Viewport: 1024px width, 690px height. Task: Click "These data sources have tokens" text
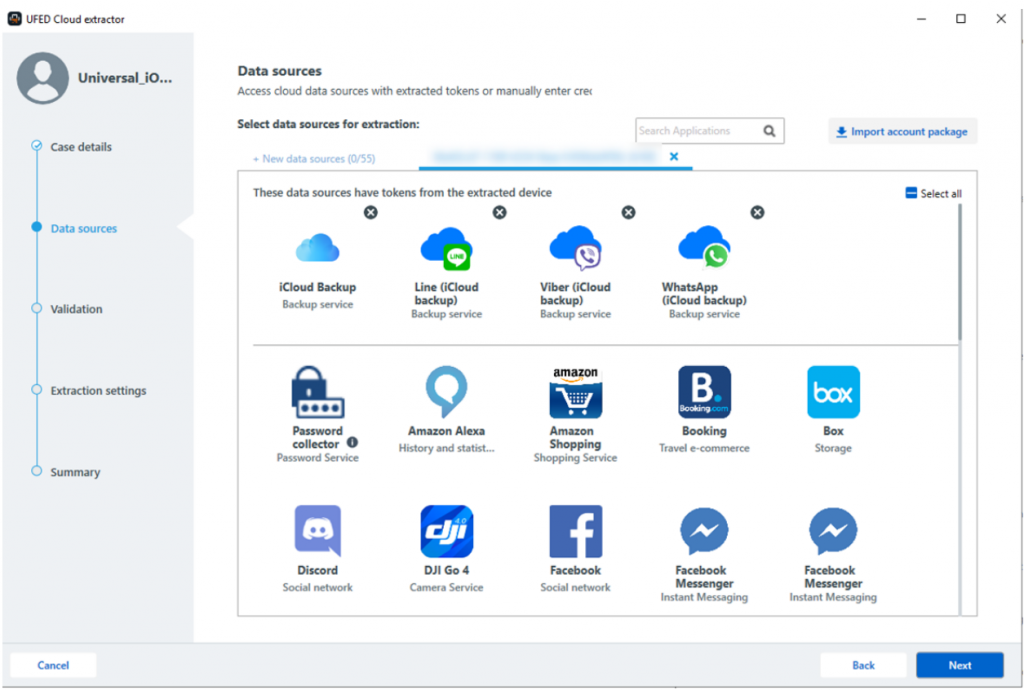402,193
